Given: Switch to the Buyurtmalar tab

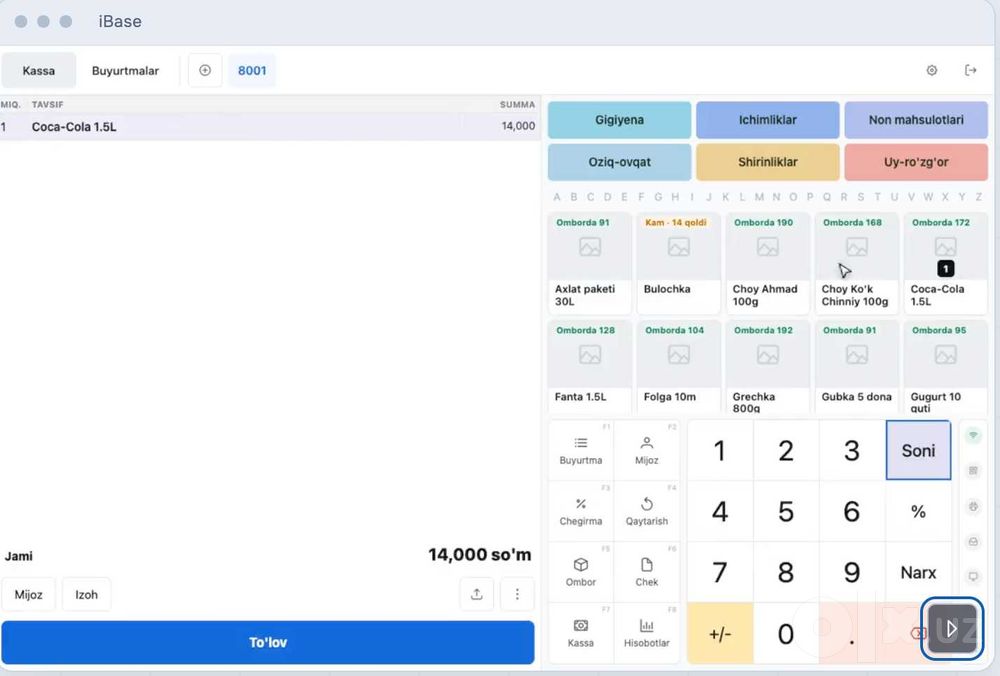Looking at the screenshot, I should [x=125, y=70].
